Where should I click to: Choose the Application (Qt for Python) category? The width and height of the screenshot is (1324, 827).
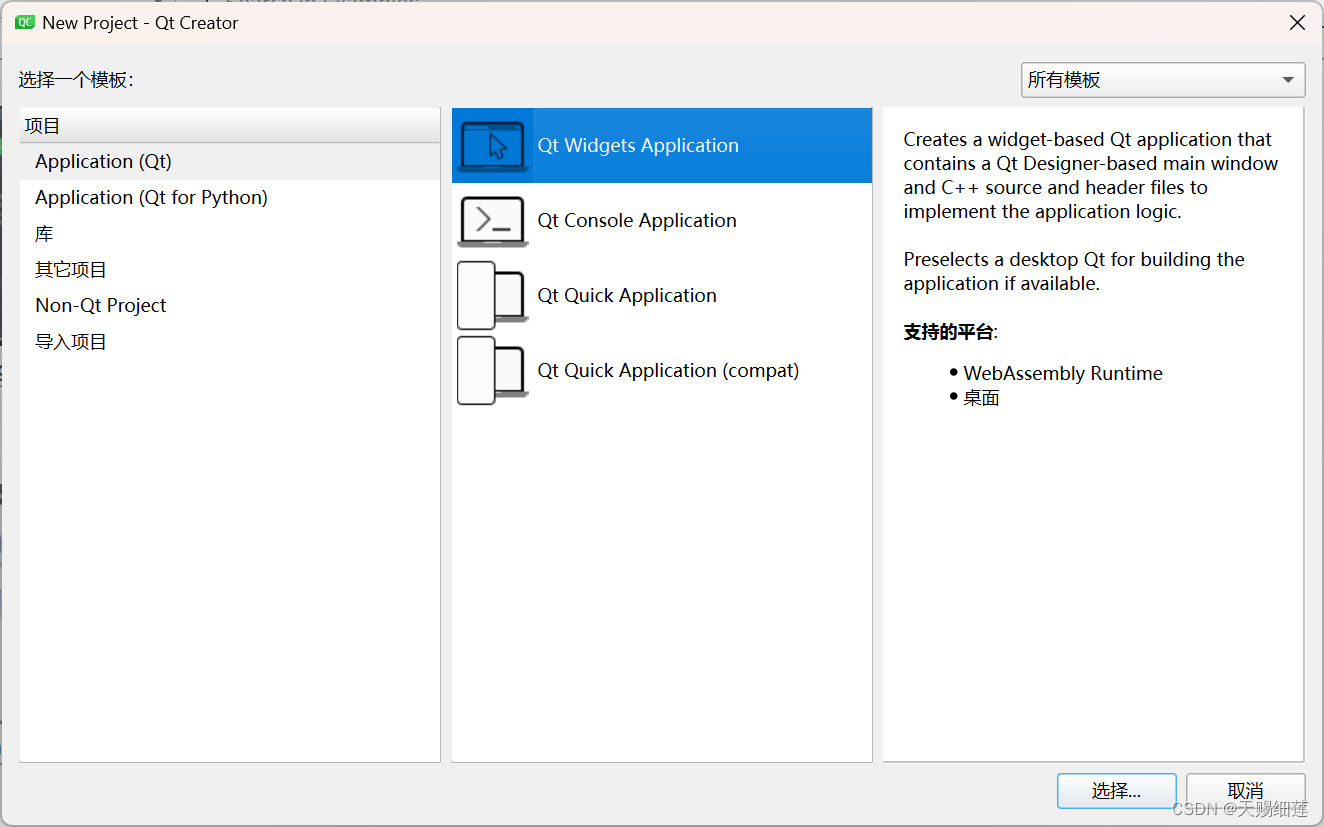pos(230,198)
